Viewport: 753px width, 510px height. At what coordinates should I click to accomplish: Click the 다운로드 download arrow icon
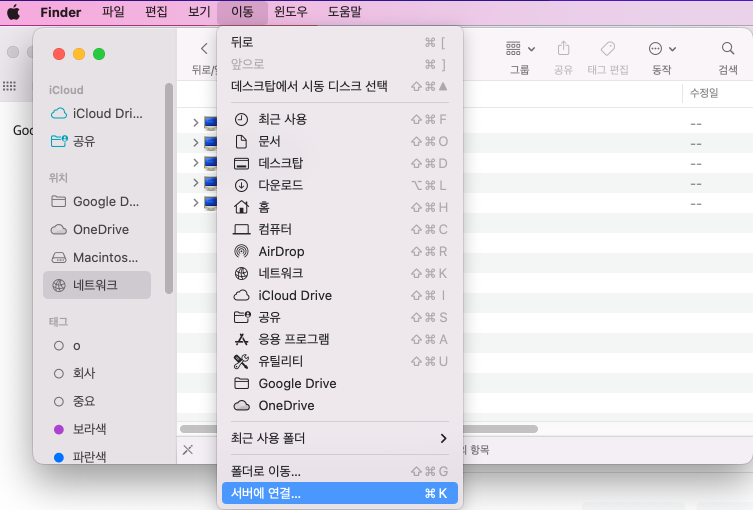pyautogui.click(x=241, y=185)
